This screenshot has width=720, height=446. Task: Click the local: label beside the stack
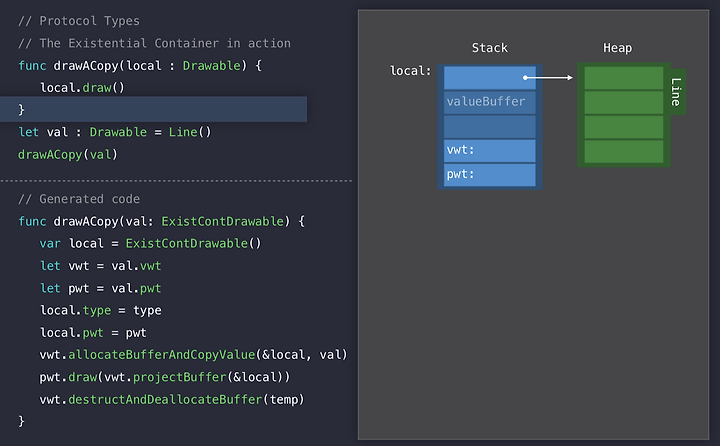point(411,71)
